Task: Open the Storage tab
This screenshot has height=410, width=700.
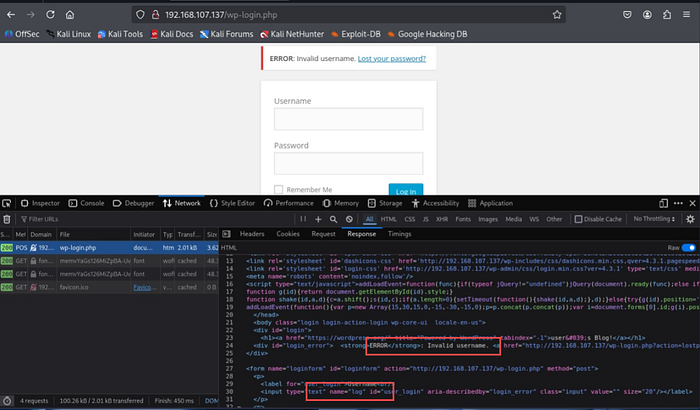Action: tap(385, 203)
